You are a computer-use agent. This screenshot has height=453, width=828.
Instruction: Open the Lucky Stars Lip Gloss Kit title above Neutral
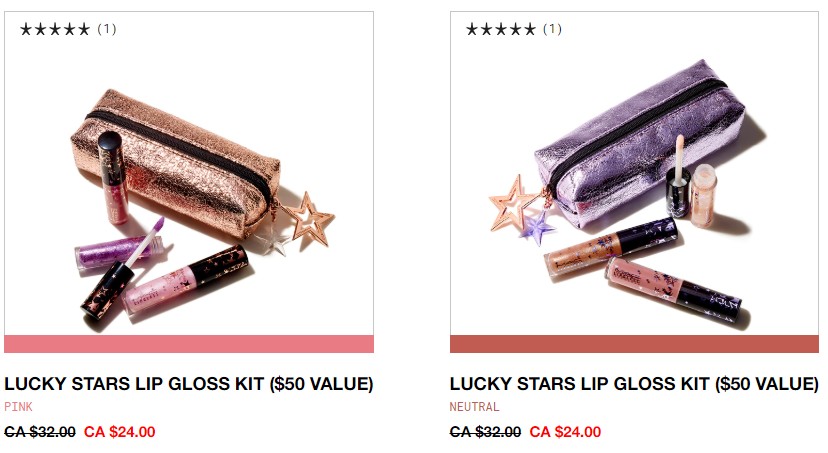634,384
